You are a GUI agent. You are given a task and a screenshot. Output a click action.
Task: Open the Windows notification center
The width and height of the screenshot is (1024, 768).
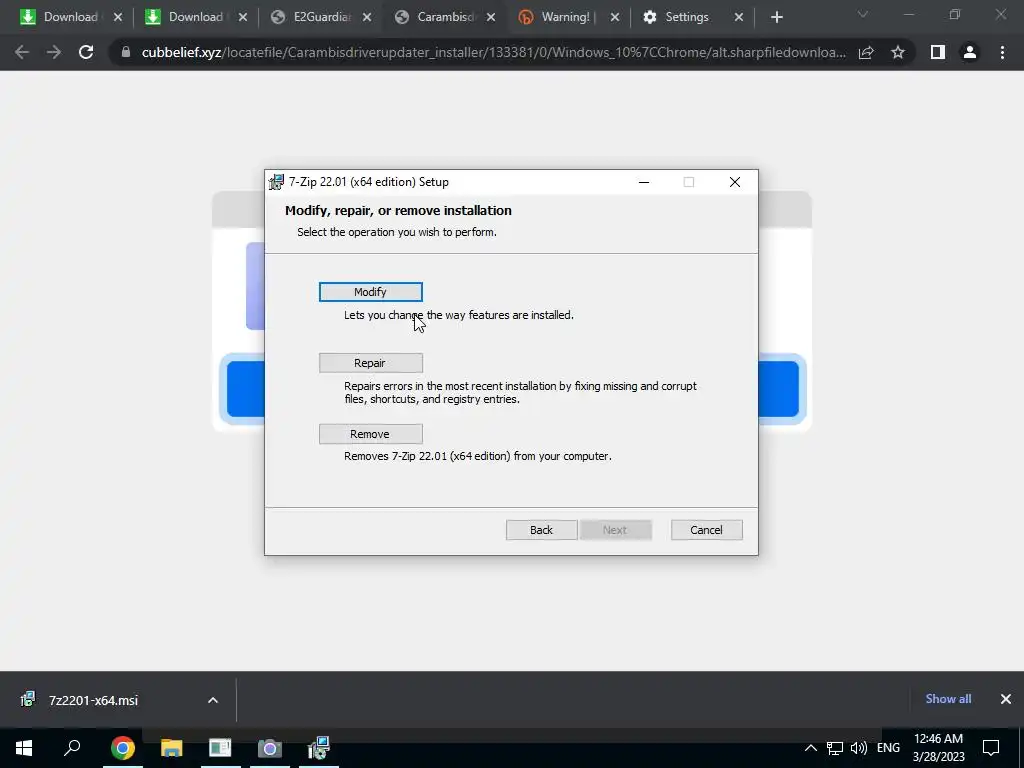(x=991, y=748)
